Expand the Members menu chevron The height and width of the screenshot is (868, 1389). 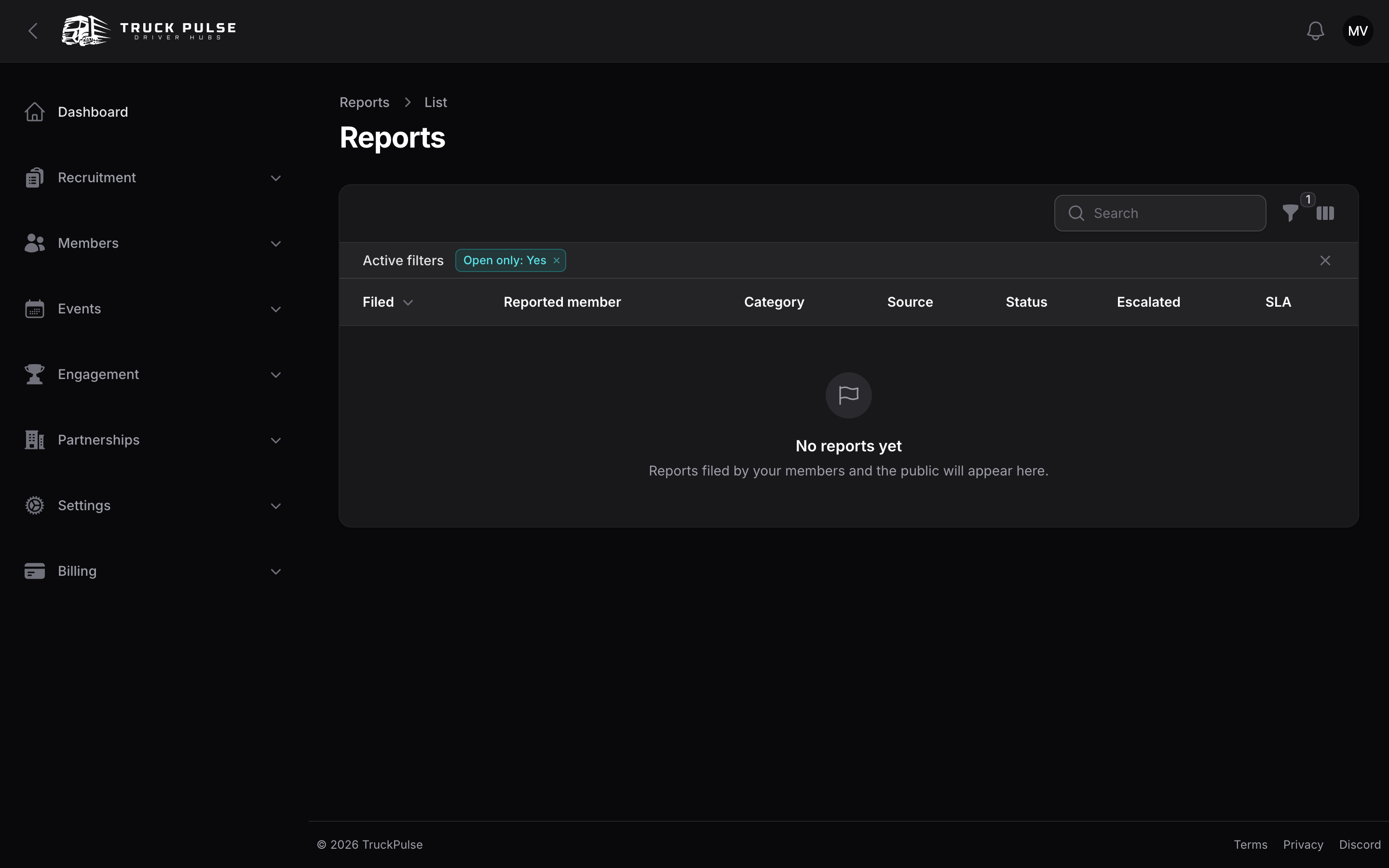(x=275, y=244)
